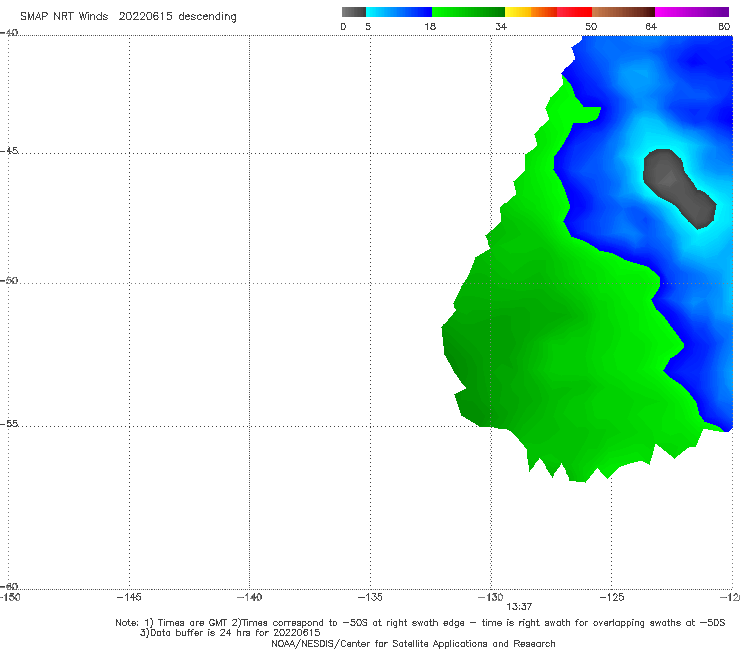740x650 pixels.
Task: Click the NOAA/NESDIS credit line
Action: pyautogui.click(x=413, y=644)
